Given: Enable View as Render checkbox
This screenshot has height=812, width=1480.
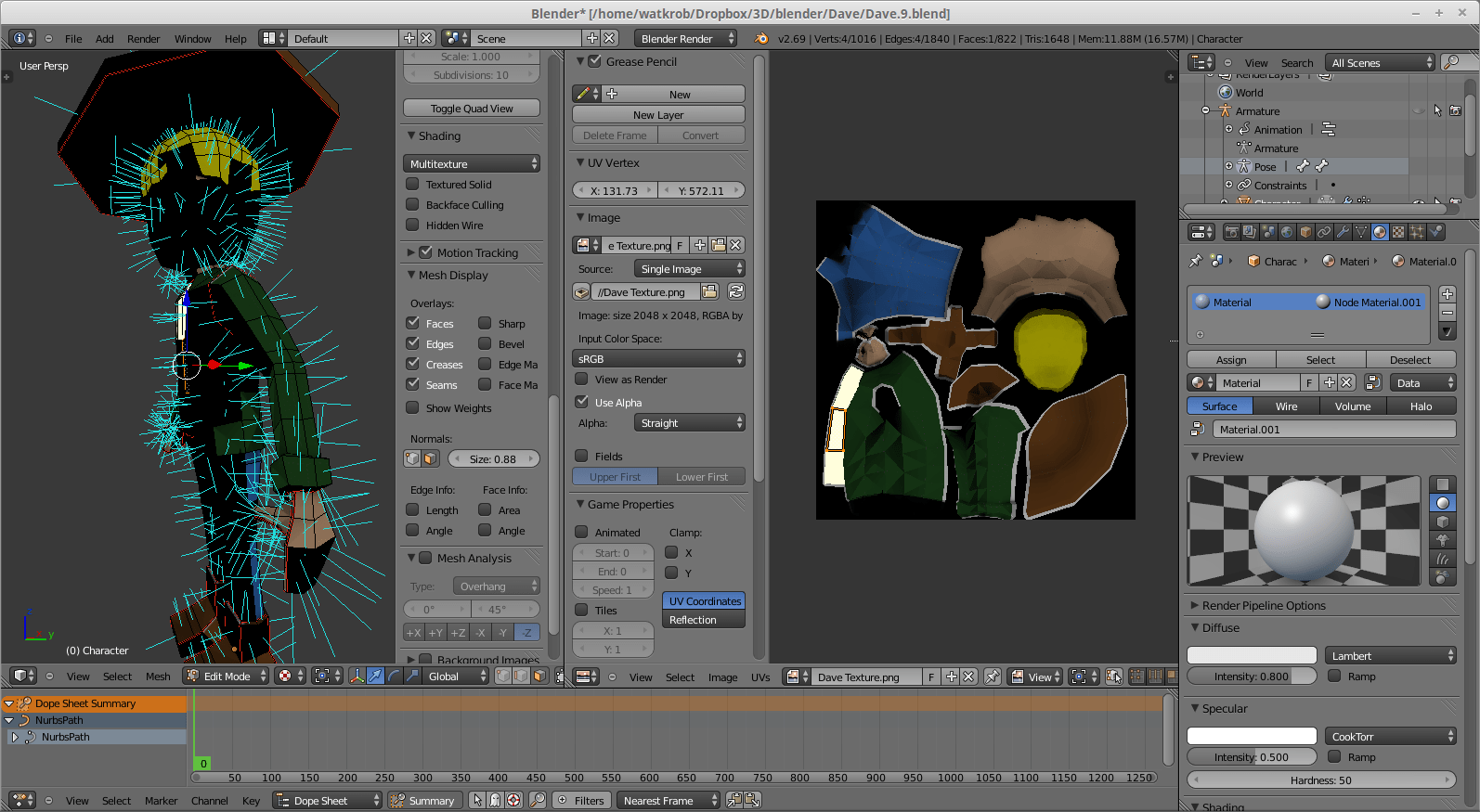Looking at the screenshot, I should (582, 380).
